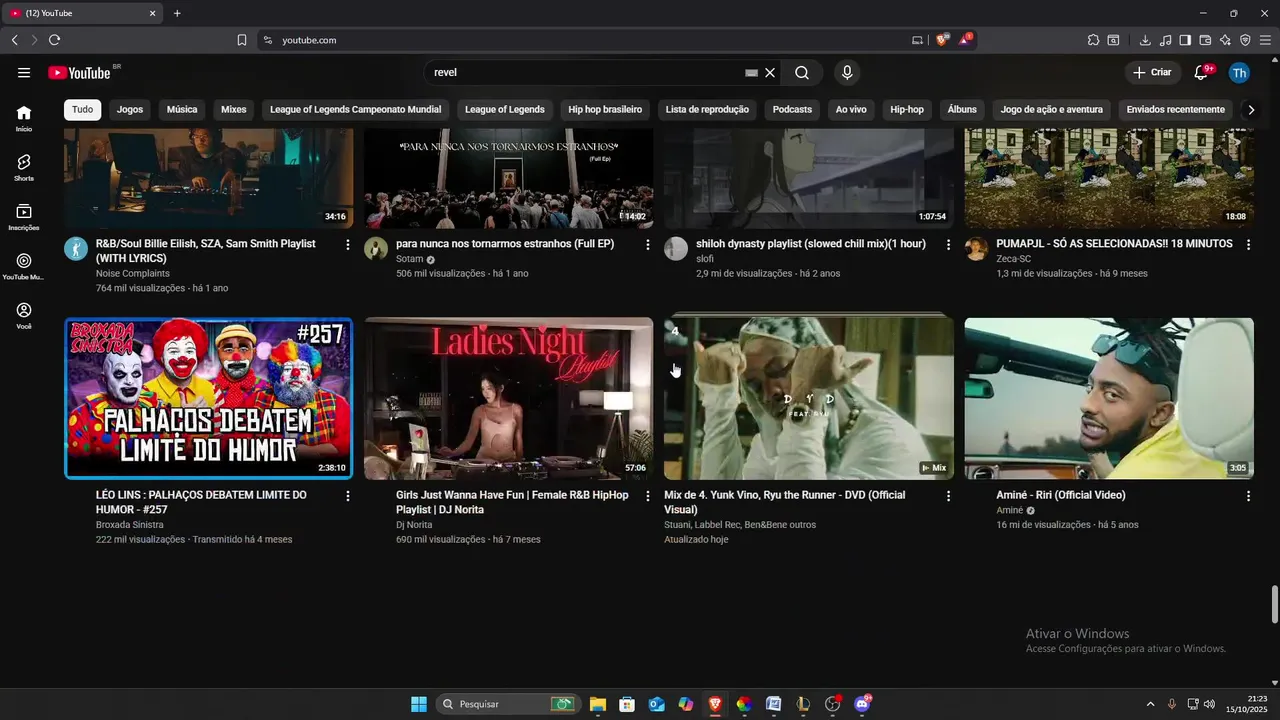The image size is (1280, 720).
Task: Open the on-screen keyboard icon in search
Action: (x=751, y=73)
